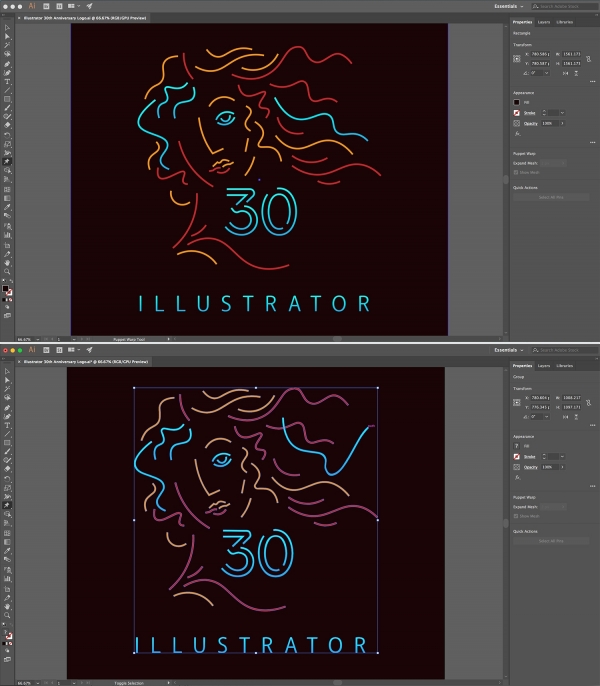The image size is (600, 686).
Task: Click the Bridge icon in bottom window top bar
Action: point(46,350)
